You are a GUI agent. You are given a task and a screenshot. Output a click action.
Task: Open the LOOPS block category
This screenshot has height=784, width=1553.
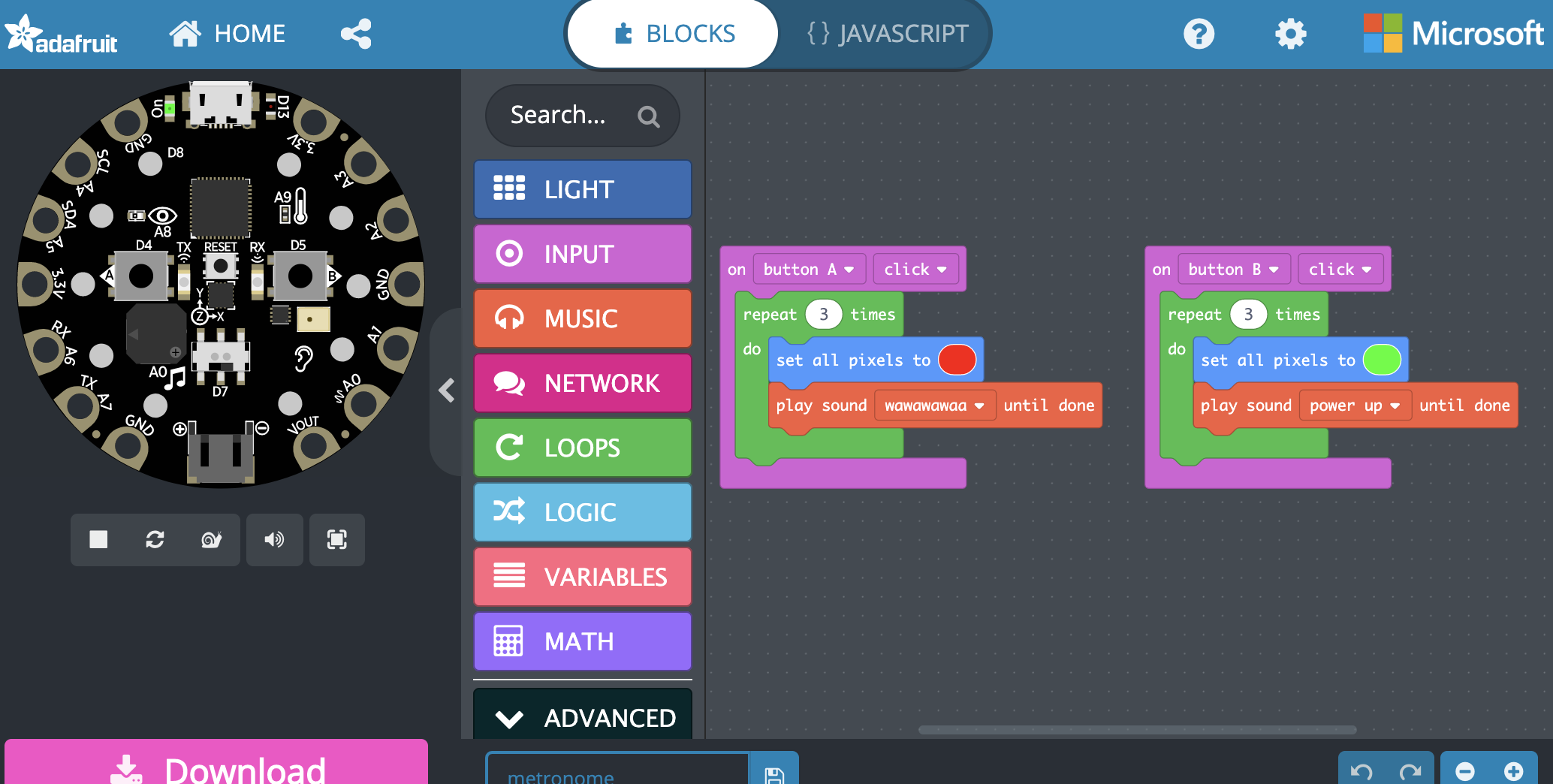(x=583, y=448)
